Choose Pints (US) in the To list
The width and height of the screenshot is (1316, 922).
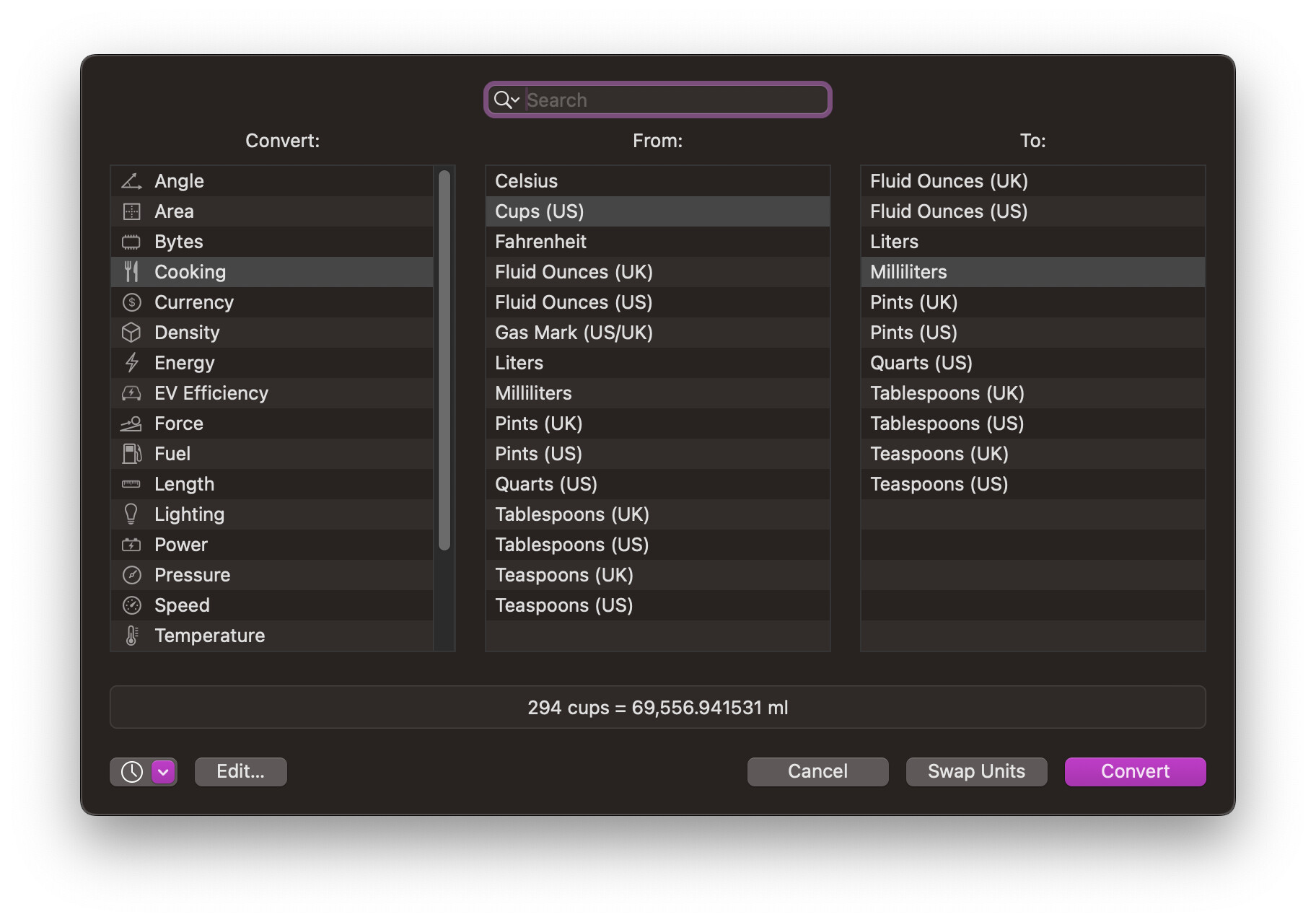(x=1033, y=333)
